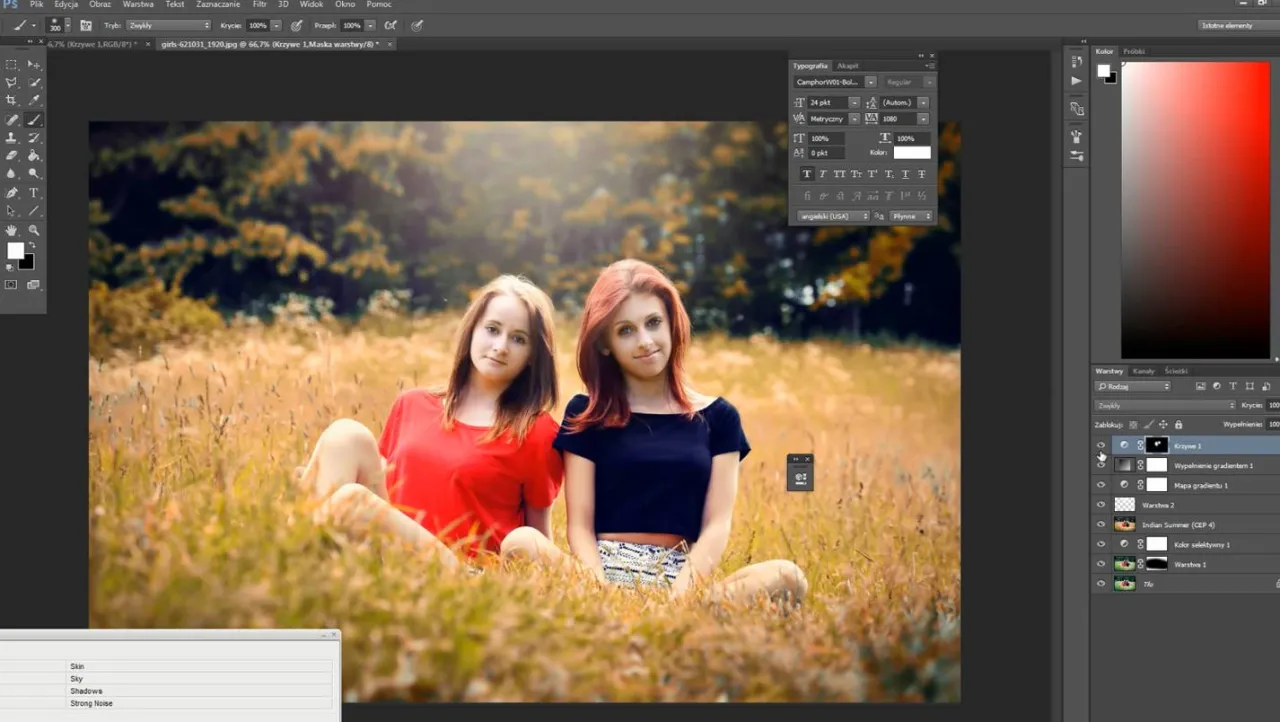Hide the Tło background layer
Screen dimensions: 1280x722
pos(1101,584)
